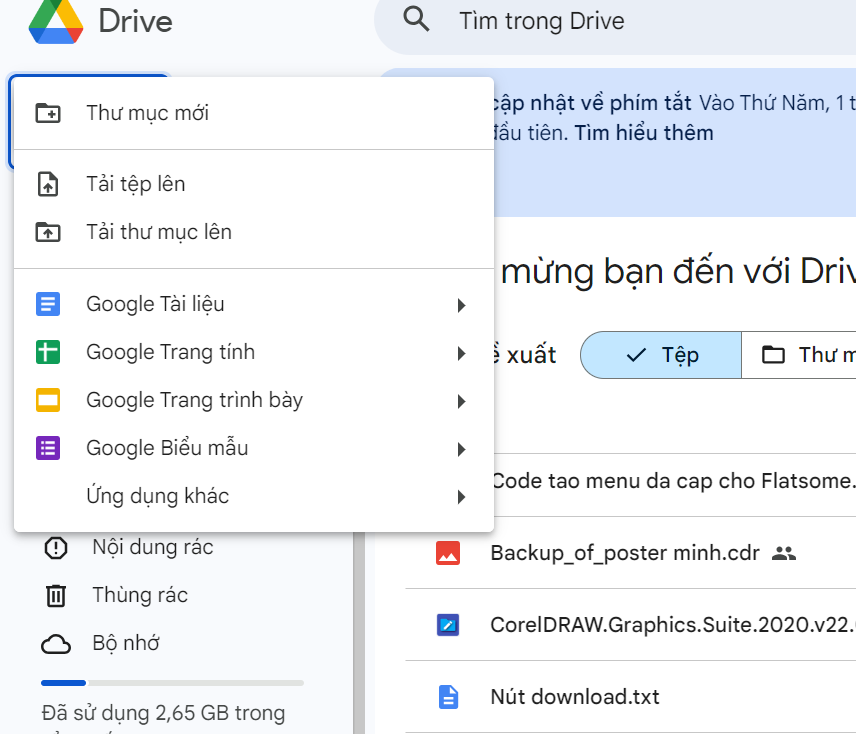Click the red image icon of Backup_of_poster
Image resolution: width=856 pixels, height=734 pixels.
coord(448,553)
